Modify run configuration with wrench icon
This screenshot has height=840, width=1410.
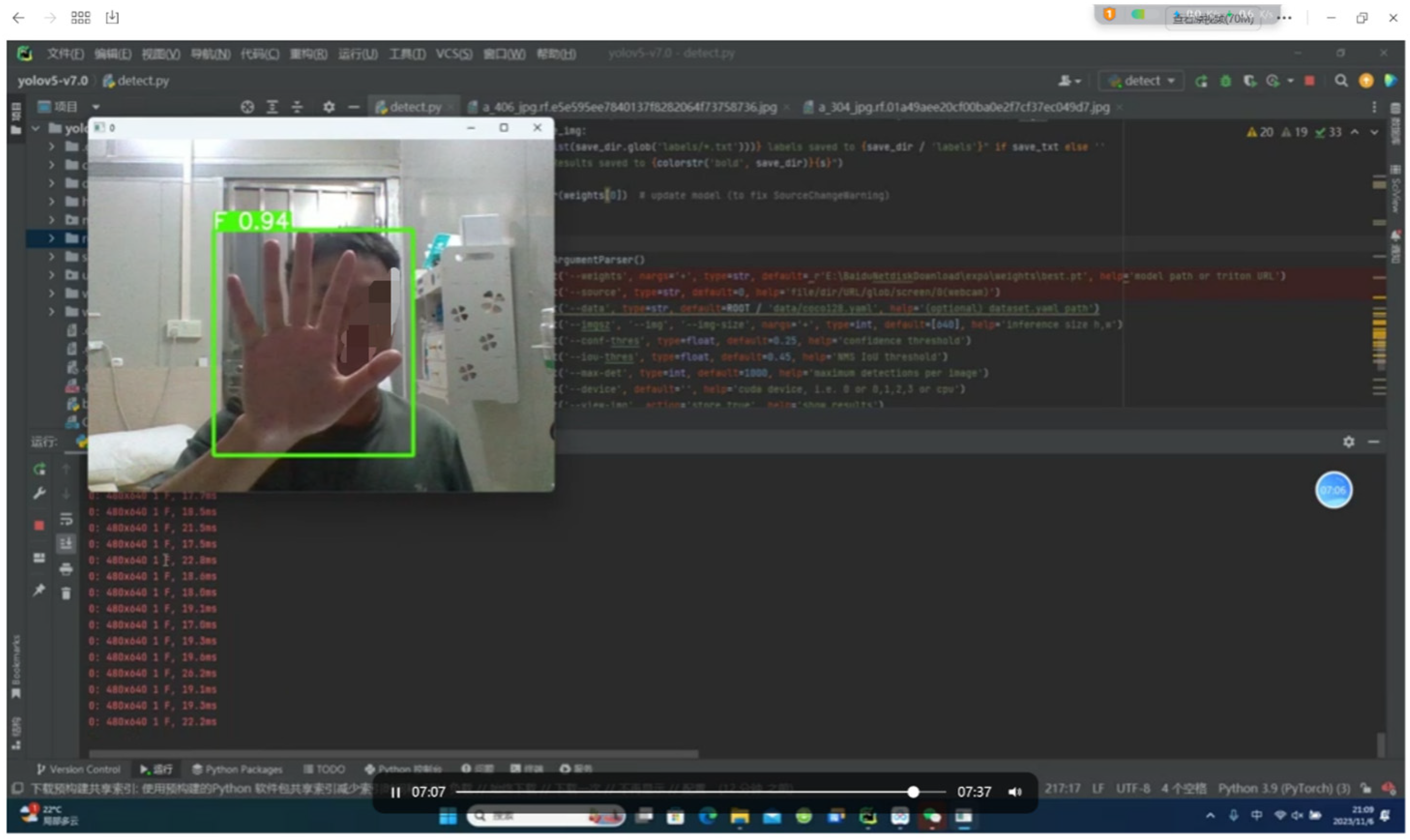coord(39,494)
